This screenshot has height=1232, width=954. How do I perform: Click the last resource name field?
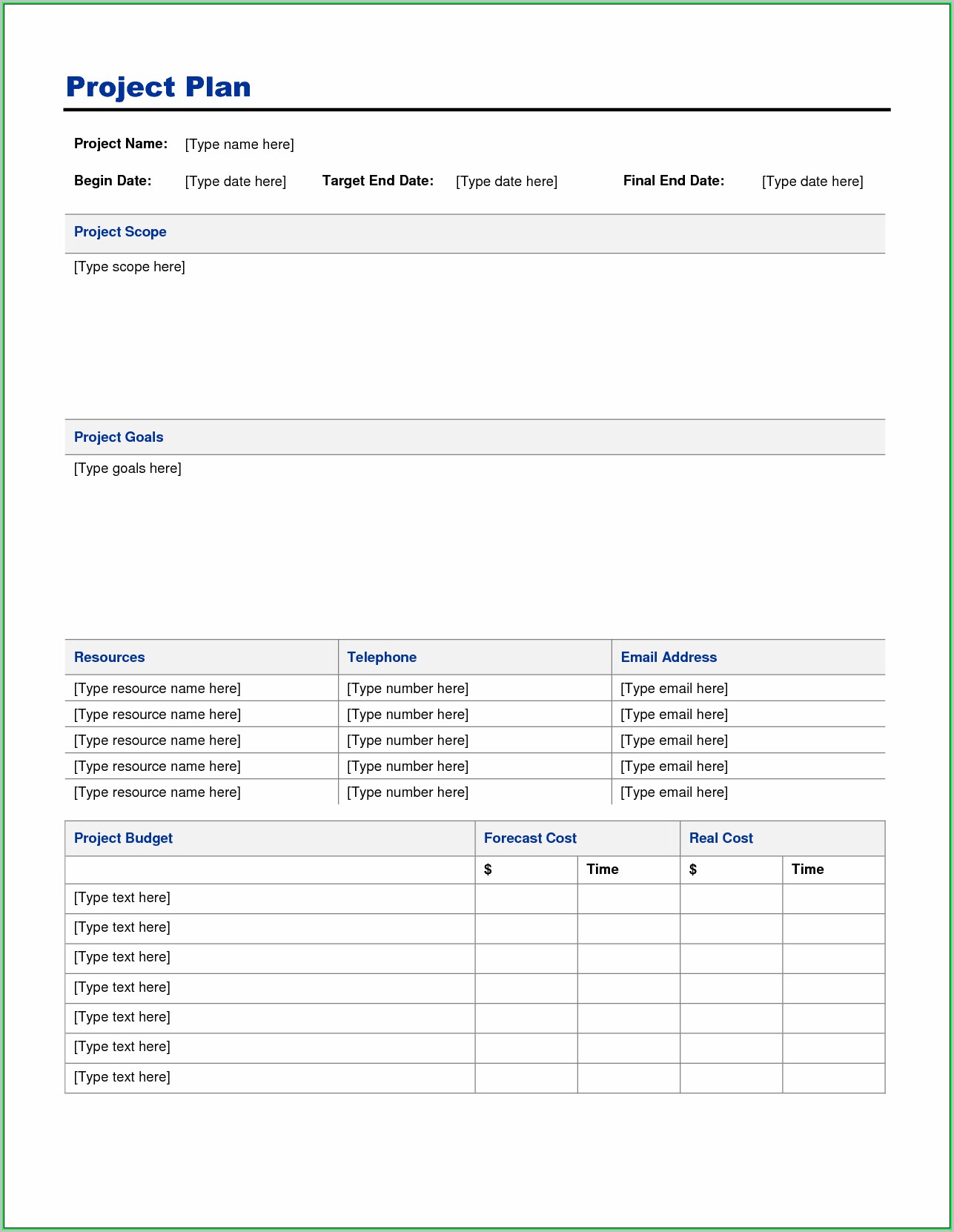pyautogui.click(x=157, y=792)
